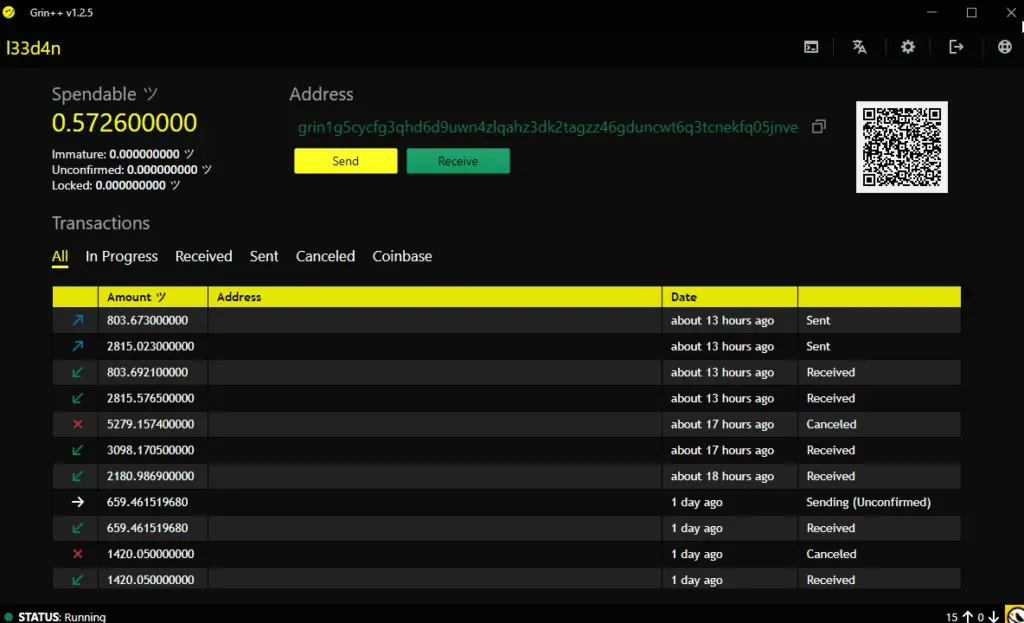Click the Unconfirmed balance line
1024x623 pixels.
pos(131,170)
